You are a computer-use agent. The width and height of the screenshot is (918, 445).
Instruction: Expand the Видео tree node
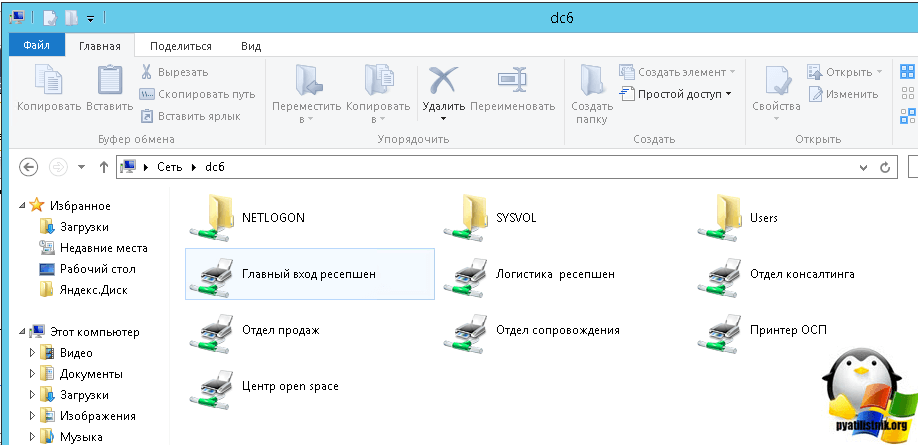coord(32,353)
